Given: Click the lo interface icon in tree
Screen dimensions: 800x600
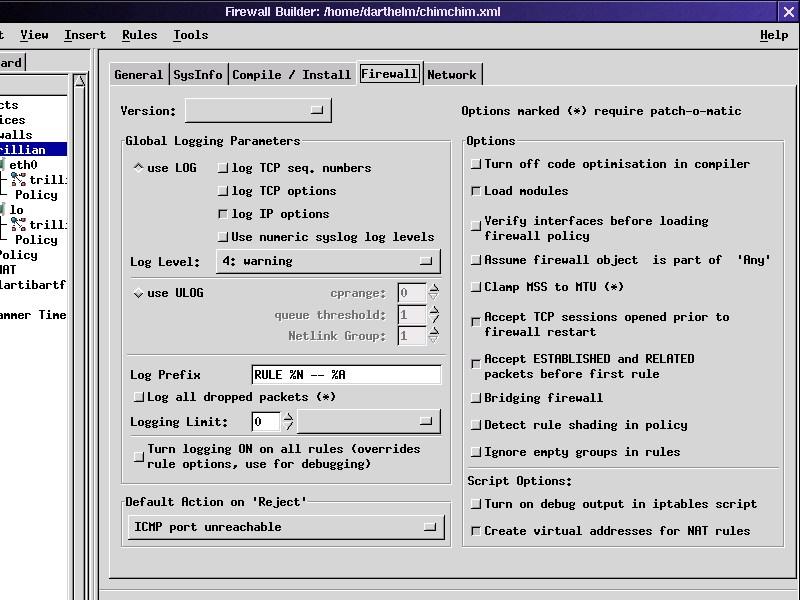Looking at the screenshot, I should tap(3, 210).
